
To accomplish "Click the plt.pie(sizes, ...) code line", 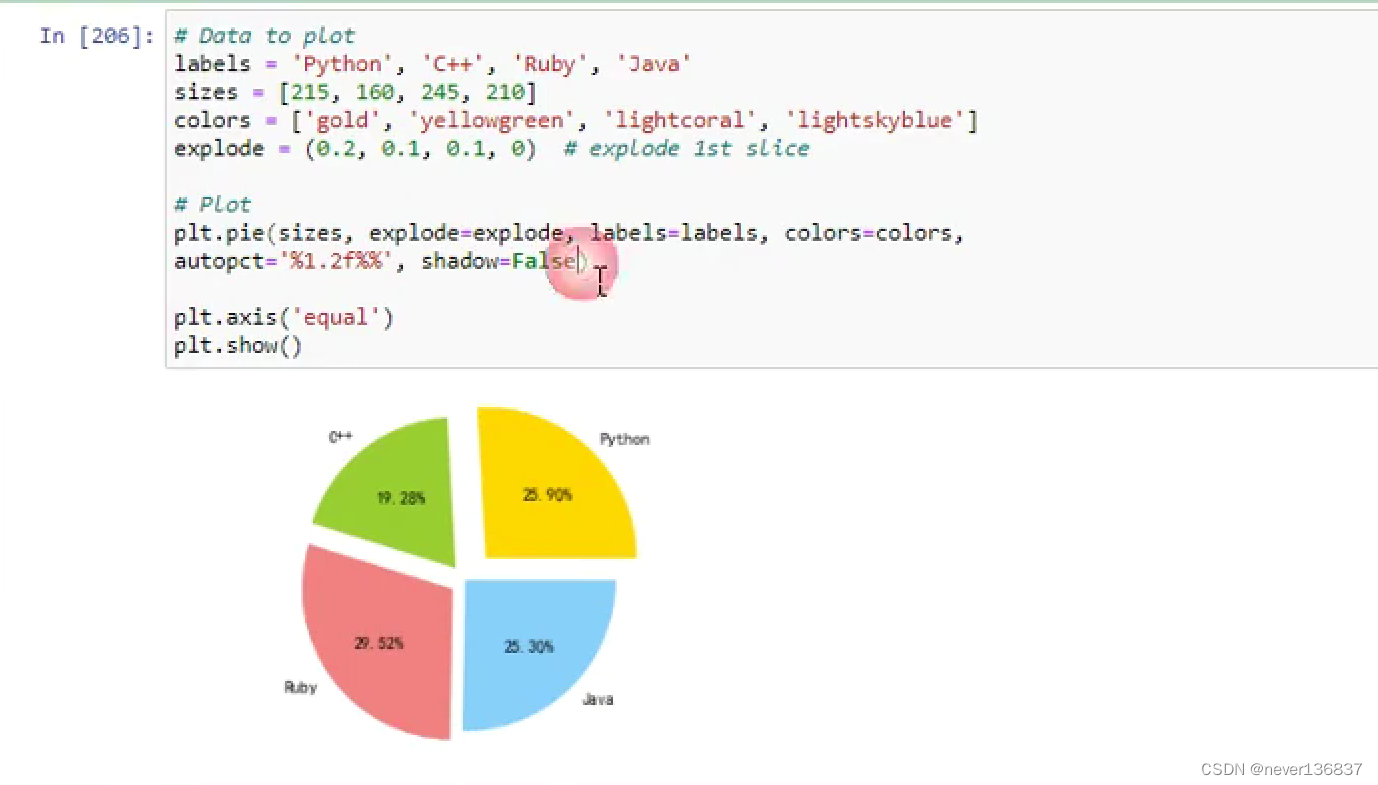I will (x=569, y=233).
